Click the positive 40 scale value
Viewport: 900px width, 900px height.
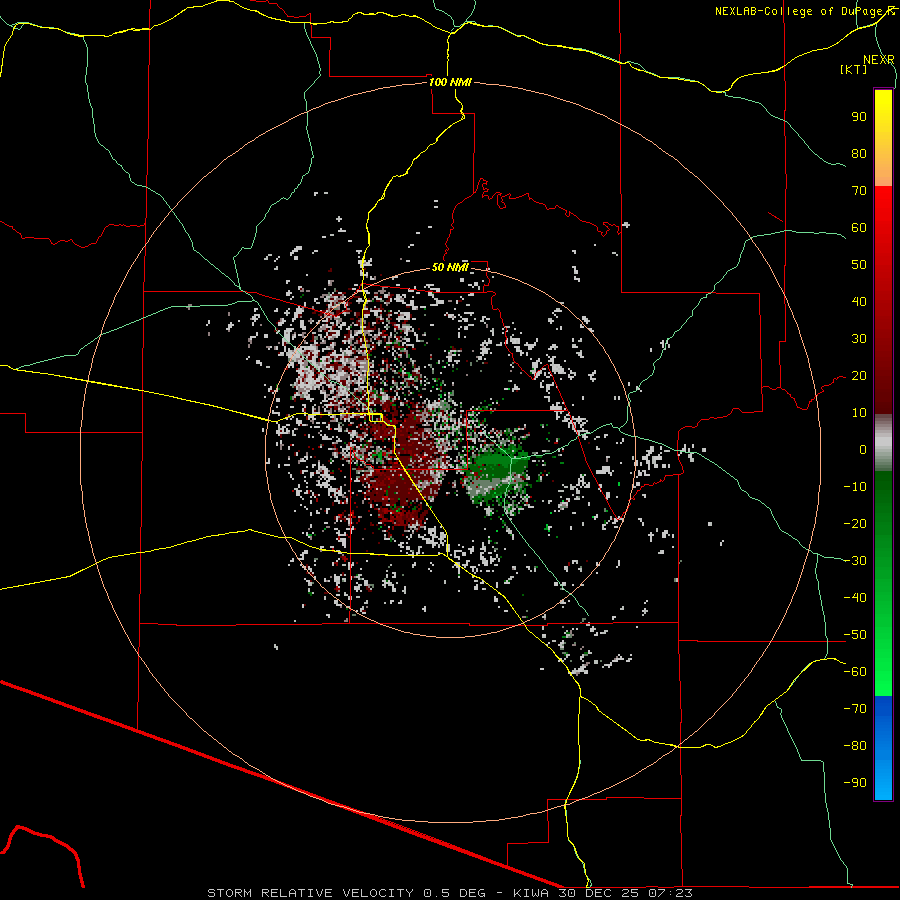coord(859,302)
